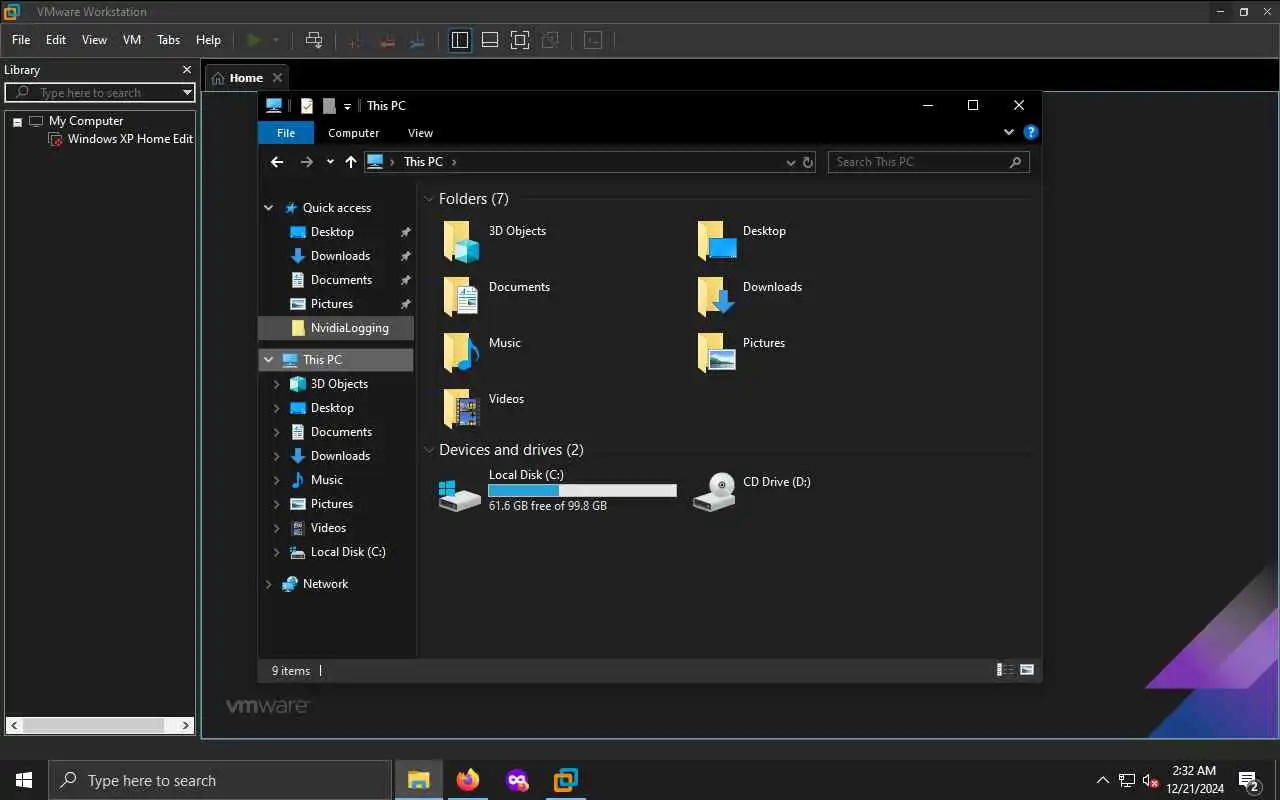Expand Local Disk (C:) in navigation pane
This screenshot has height=800, width=1280.
tap(277, 552)
